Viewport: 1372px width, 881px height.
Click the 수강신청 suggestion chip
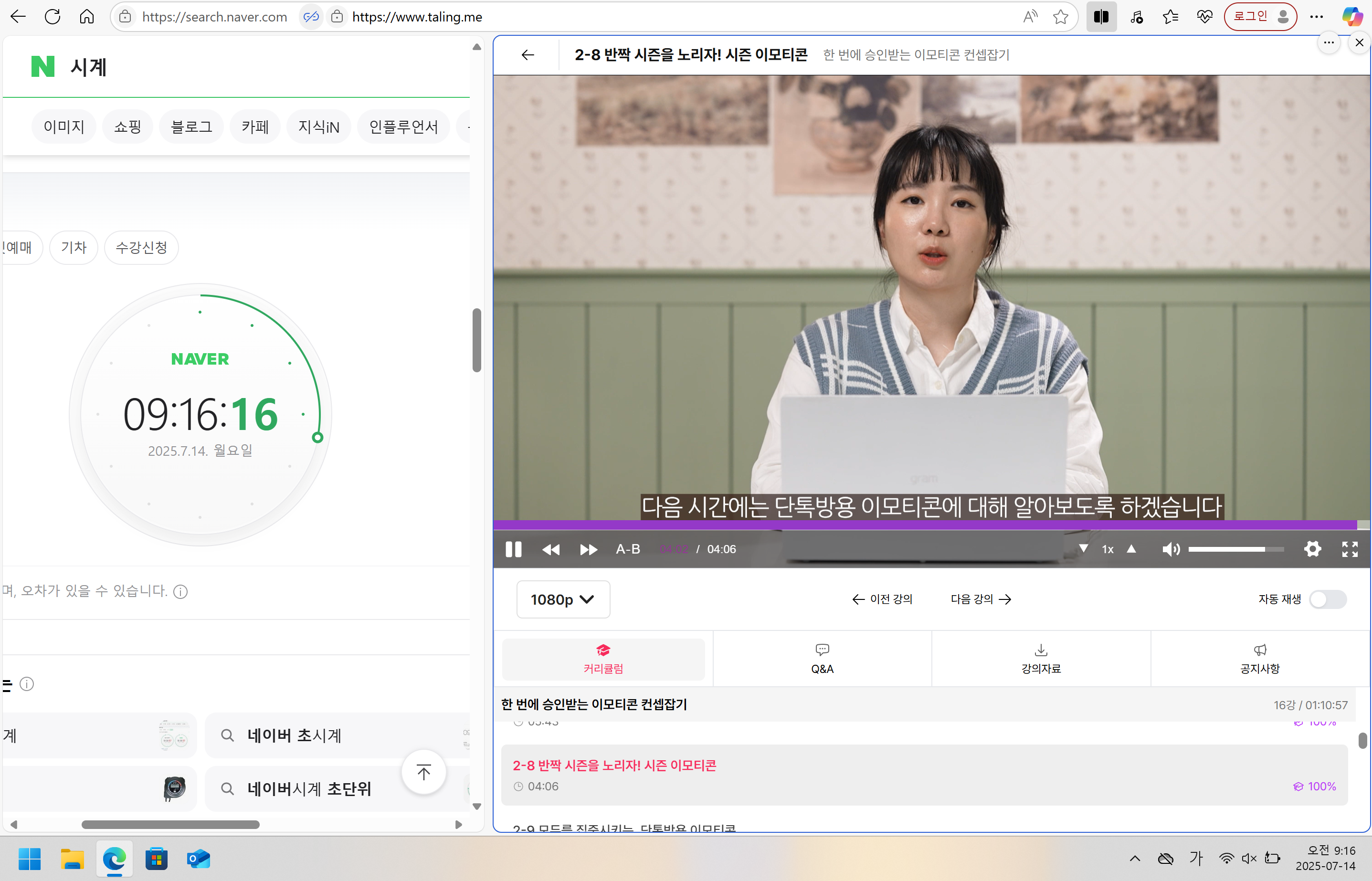141,248
